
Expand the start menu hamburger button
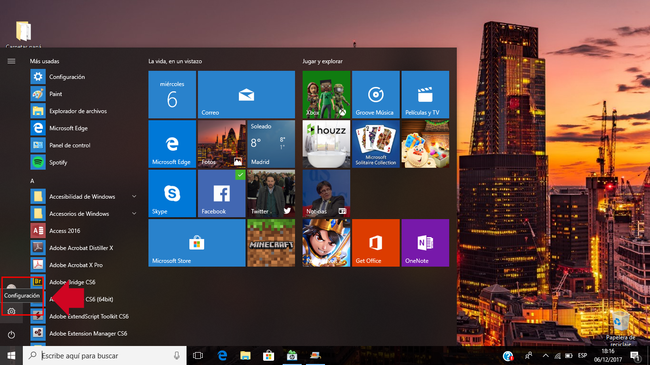11,61
